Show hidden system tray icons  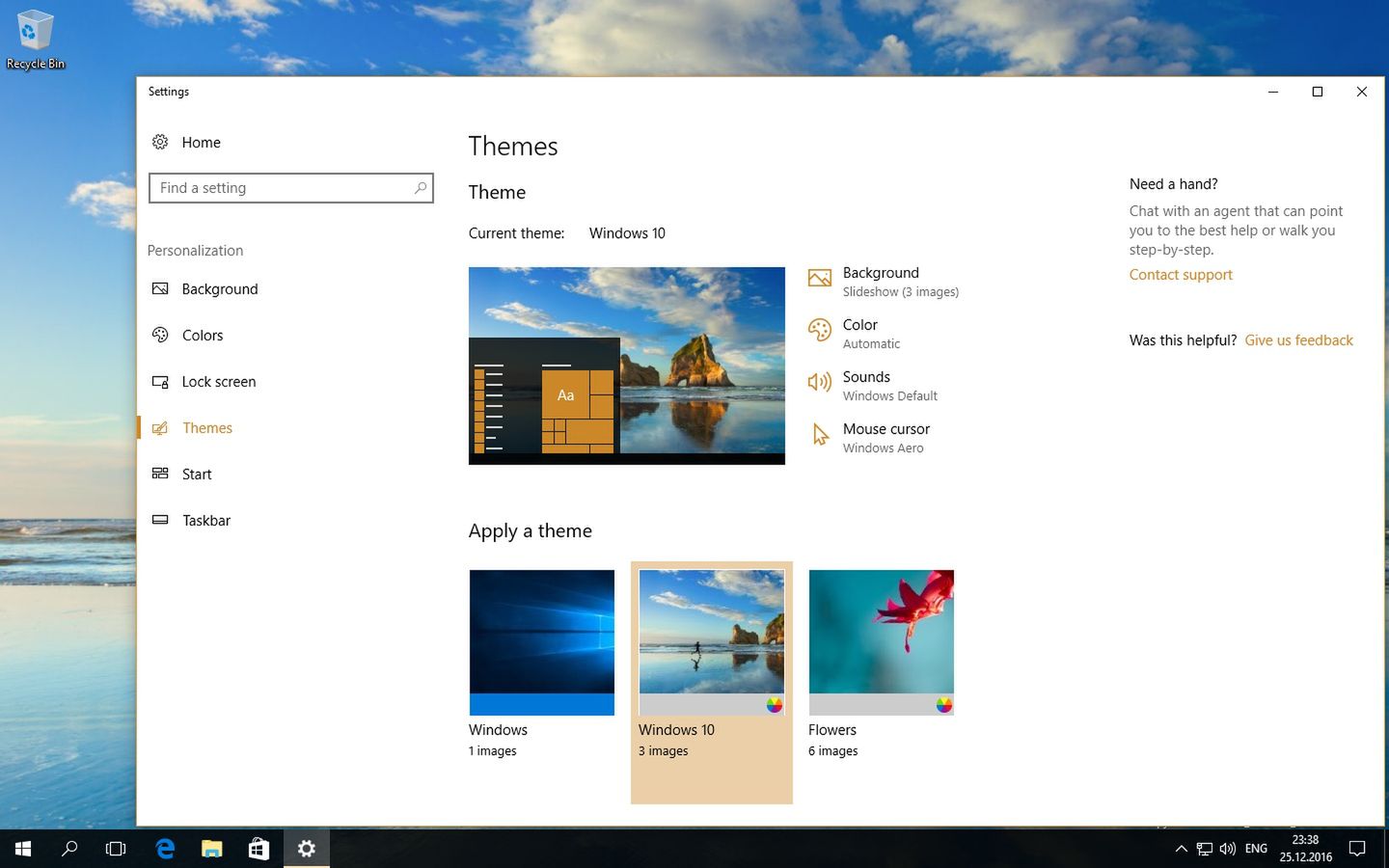click(x=1181, y=849)
